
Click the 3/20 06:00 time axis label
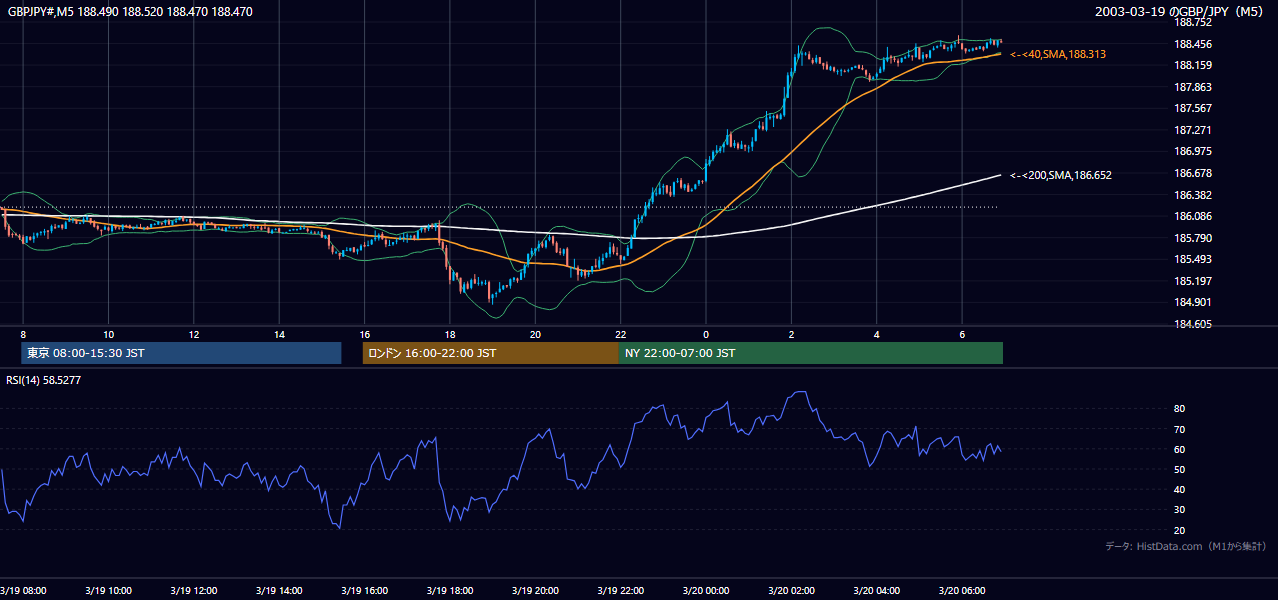click(961, 590)
